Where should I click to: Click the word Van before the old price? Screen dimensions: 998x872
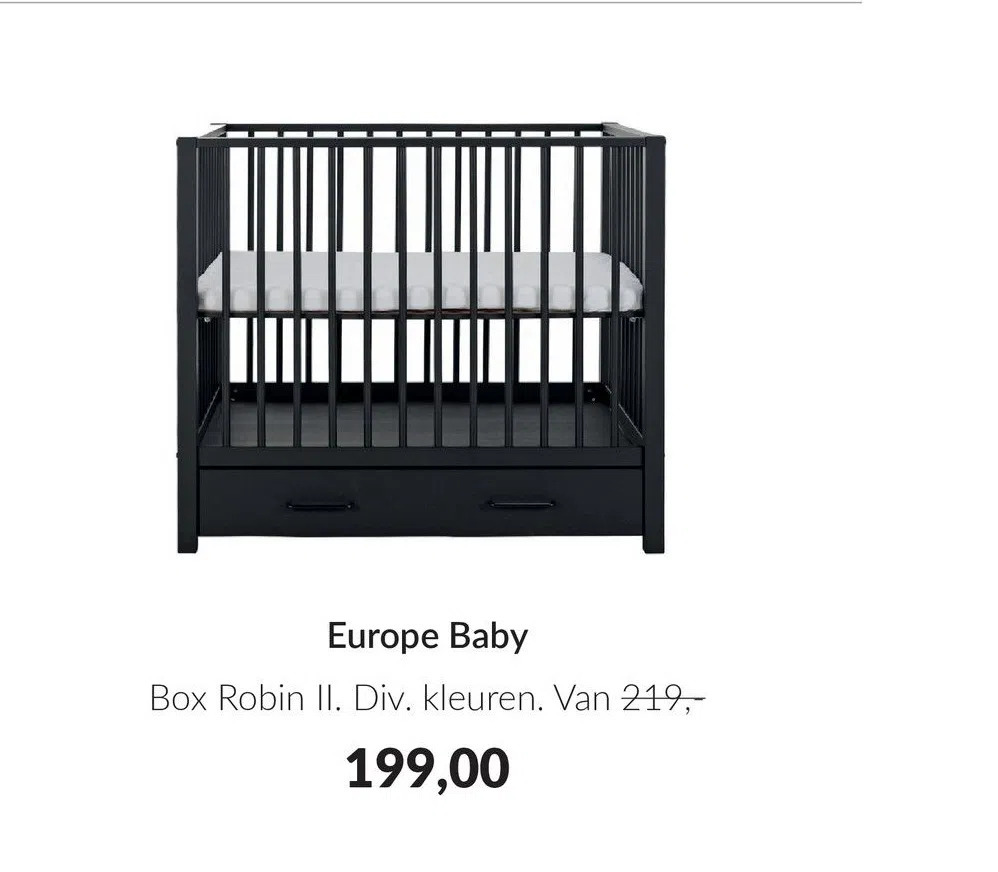coord(582,697)
